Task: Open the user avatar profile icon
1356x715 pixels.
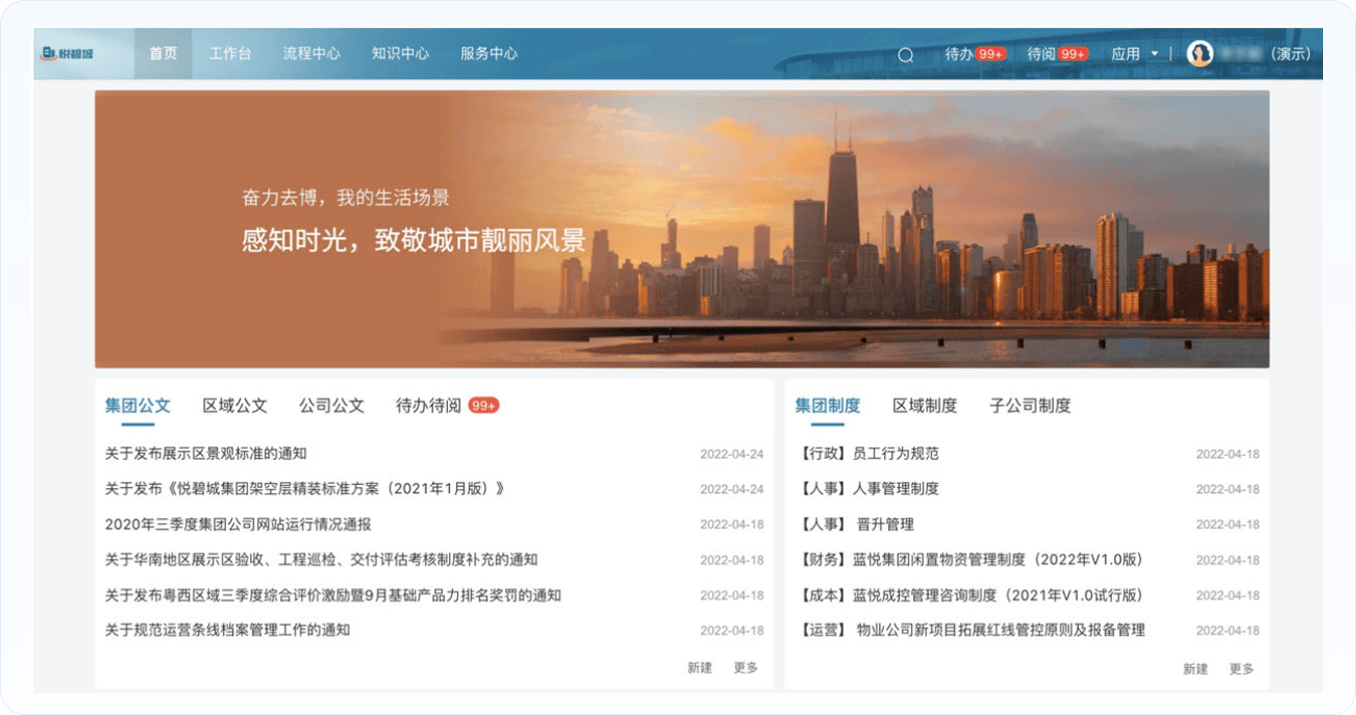Action: point(1199,54)
